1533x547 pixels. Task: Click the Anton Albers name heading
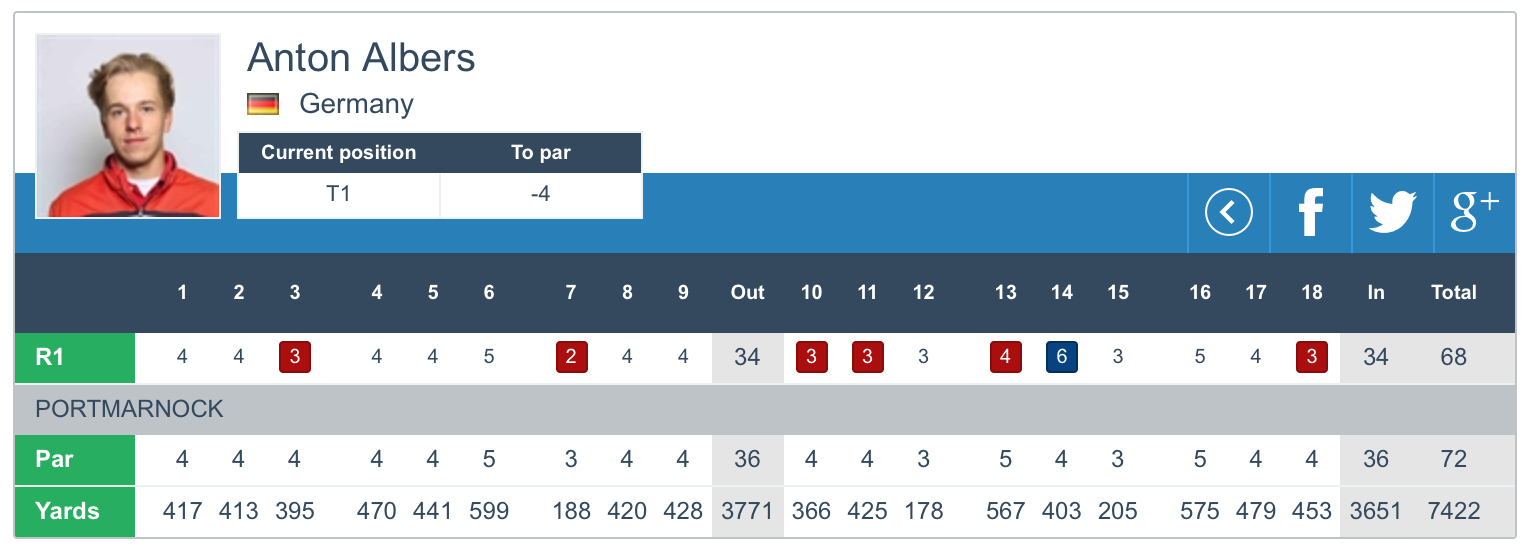pyautogui.click(x=361, y=58)
